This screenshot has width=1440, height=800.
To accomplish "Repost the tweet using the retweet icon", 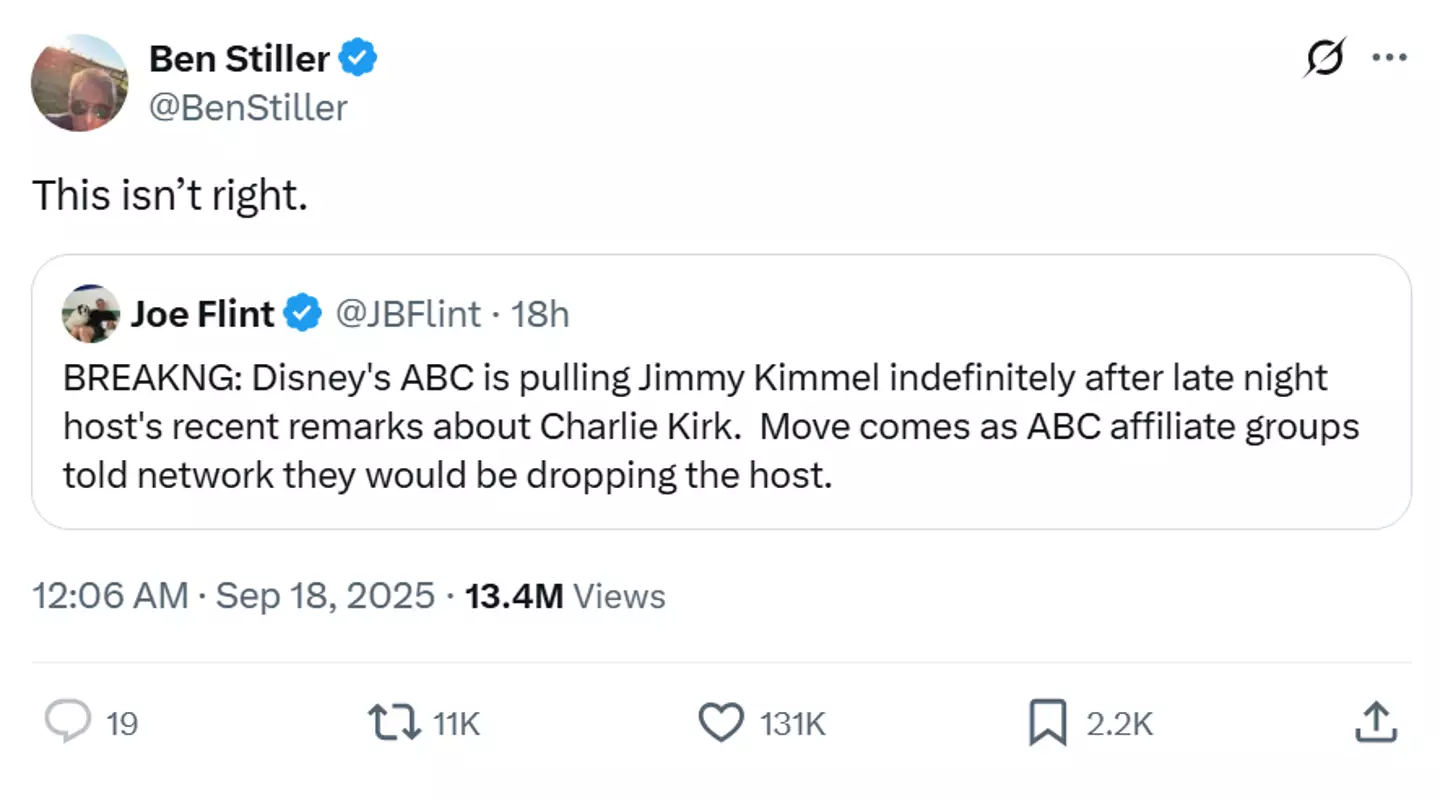I will point(394,722).
